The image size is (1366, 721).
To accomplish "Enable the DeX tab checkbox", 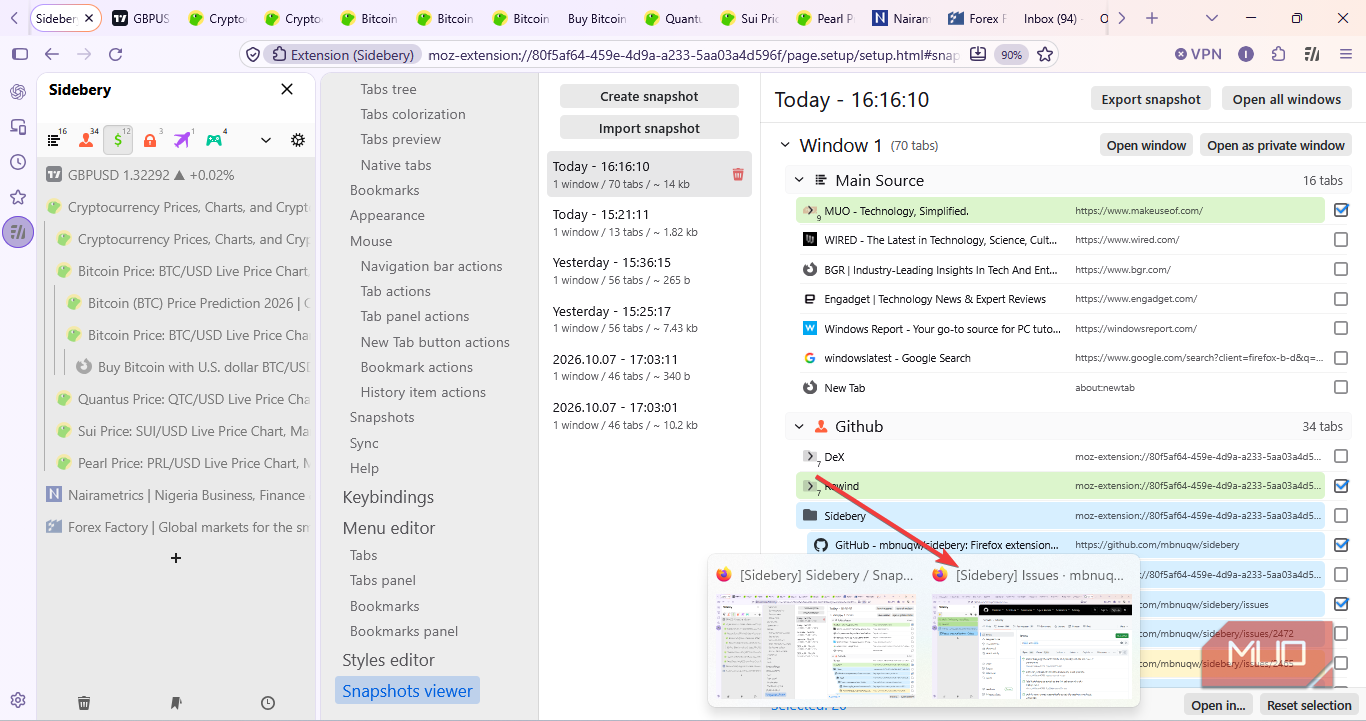I will pos(1341,456).
